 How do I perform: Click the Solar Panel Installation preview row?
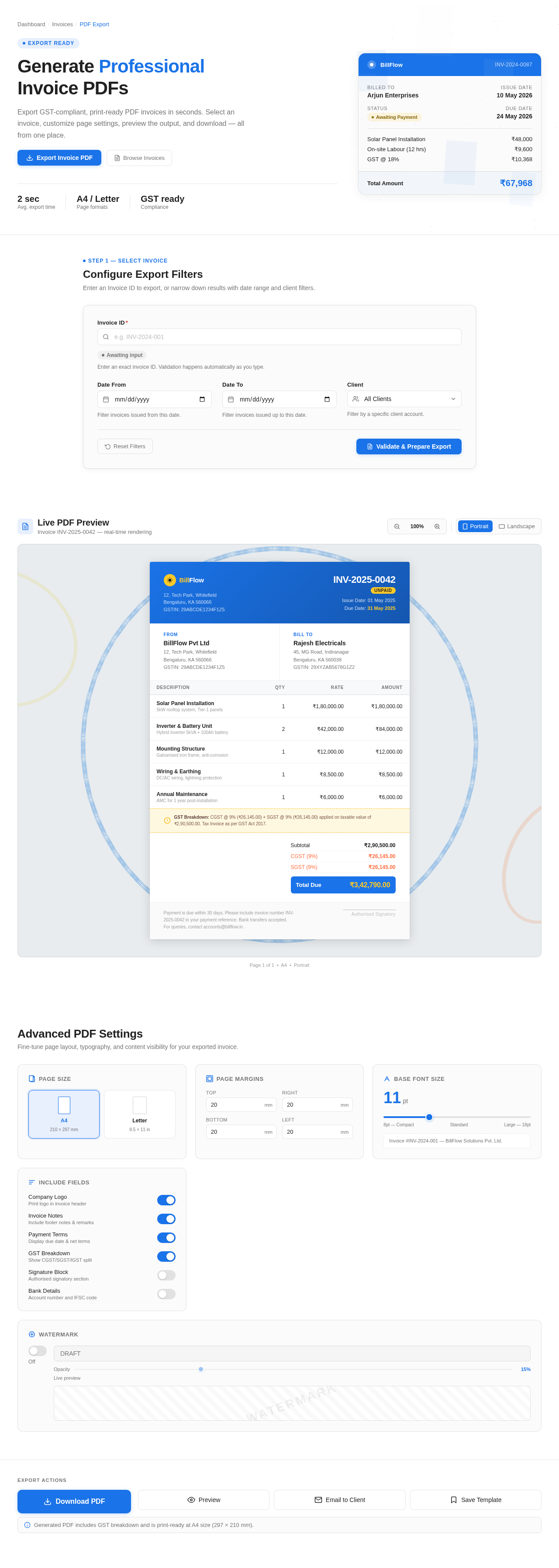click(x=279, y=706)
